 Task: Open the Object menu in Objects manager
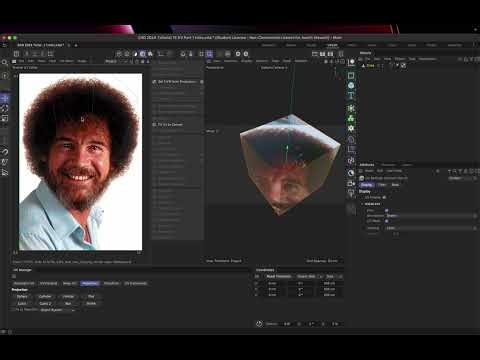coord(399,59)
